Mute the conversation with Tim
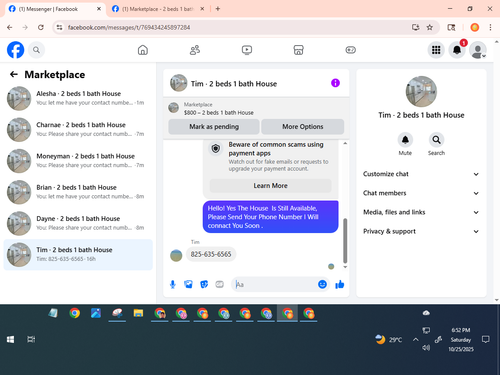Screen dimensions: 500x375 (405, 140)
